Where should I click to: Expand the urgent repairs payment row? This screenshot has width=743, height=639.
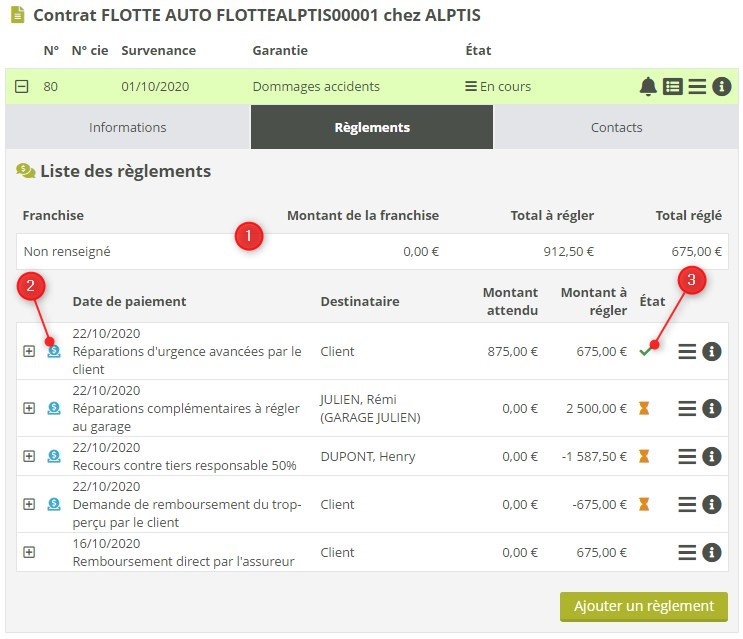pos(29,351)
